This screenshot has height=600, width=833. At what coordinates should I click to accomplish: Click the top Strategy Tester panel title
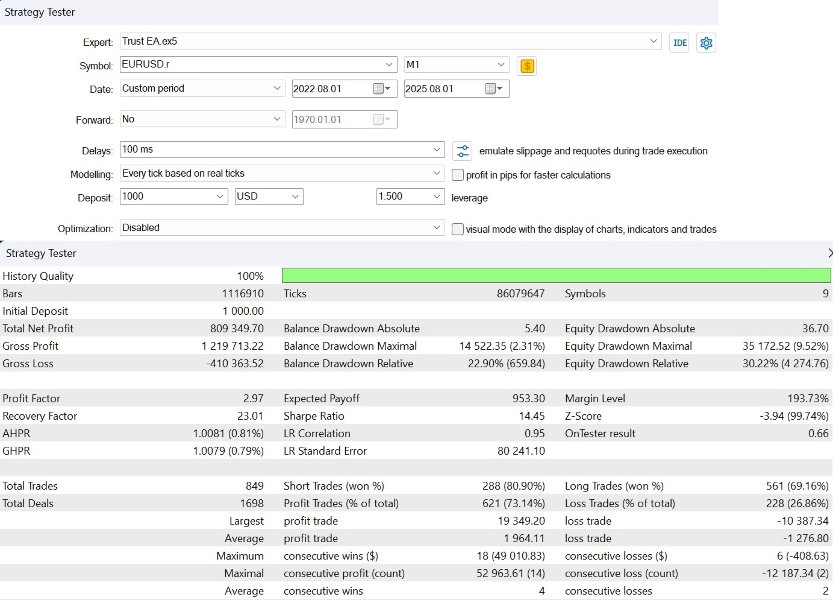point(40,12)
